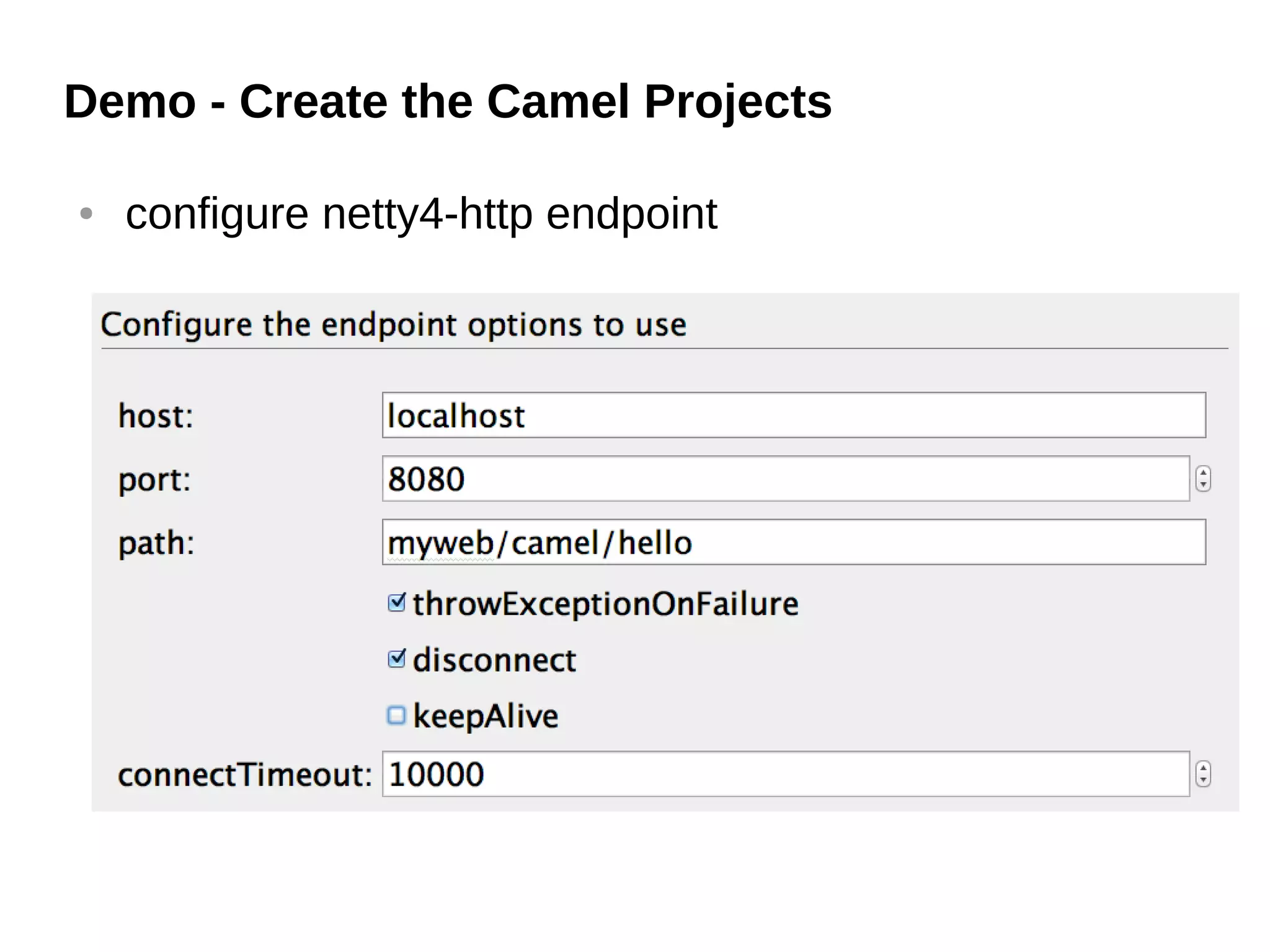Select the connectTimeout field showing 10000
Viewport: 1270px width, 952px height.
click(x=785, y=774)
